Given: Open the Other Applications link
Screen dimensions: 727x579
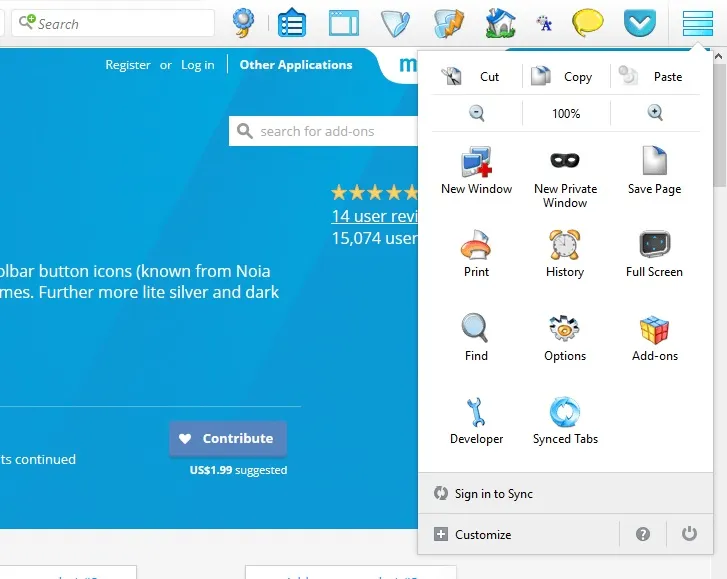Looking at the screenshot, I should (296, 65).
